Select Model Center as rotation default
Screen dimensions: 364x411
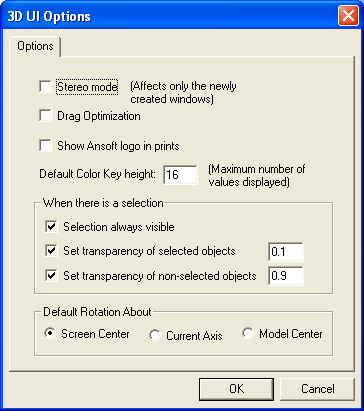coord(248,333)
